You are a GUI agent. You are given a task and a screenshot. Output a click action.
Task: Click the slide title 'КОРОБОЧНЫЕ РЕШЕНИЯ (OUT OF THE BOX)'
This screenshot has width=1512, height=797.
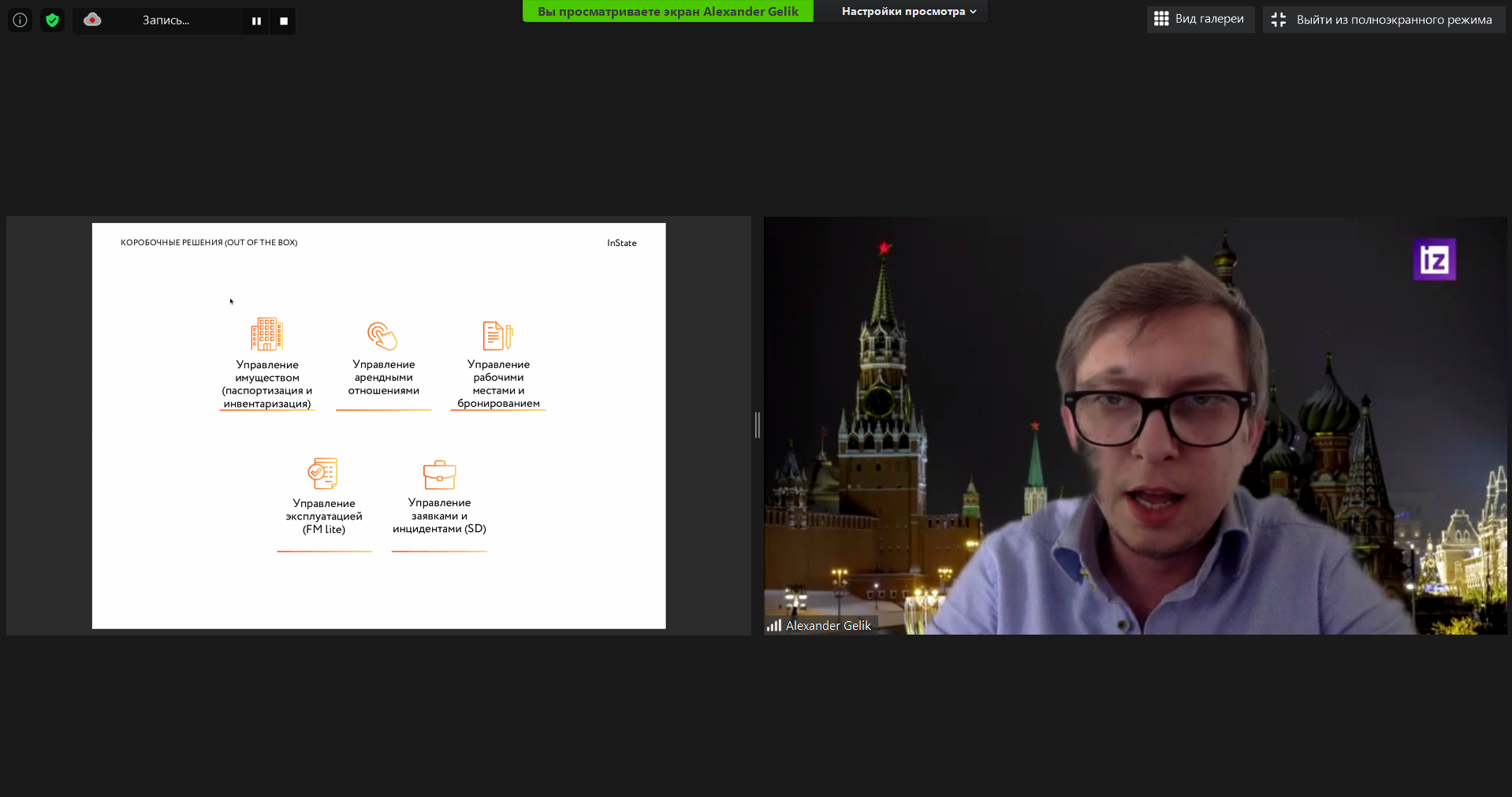click(209, 243)
